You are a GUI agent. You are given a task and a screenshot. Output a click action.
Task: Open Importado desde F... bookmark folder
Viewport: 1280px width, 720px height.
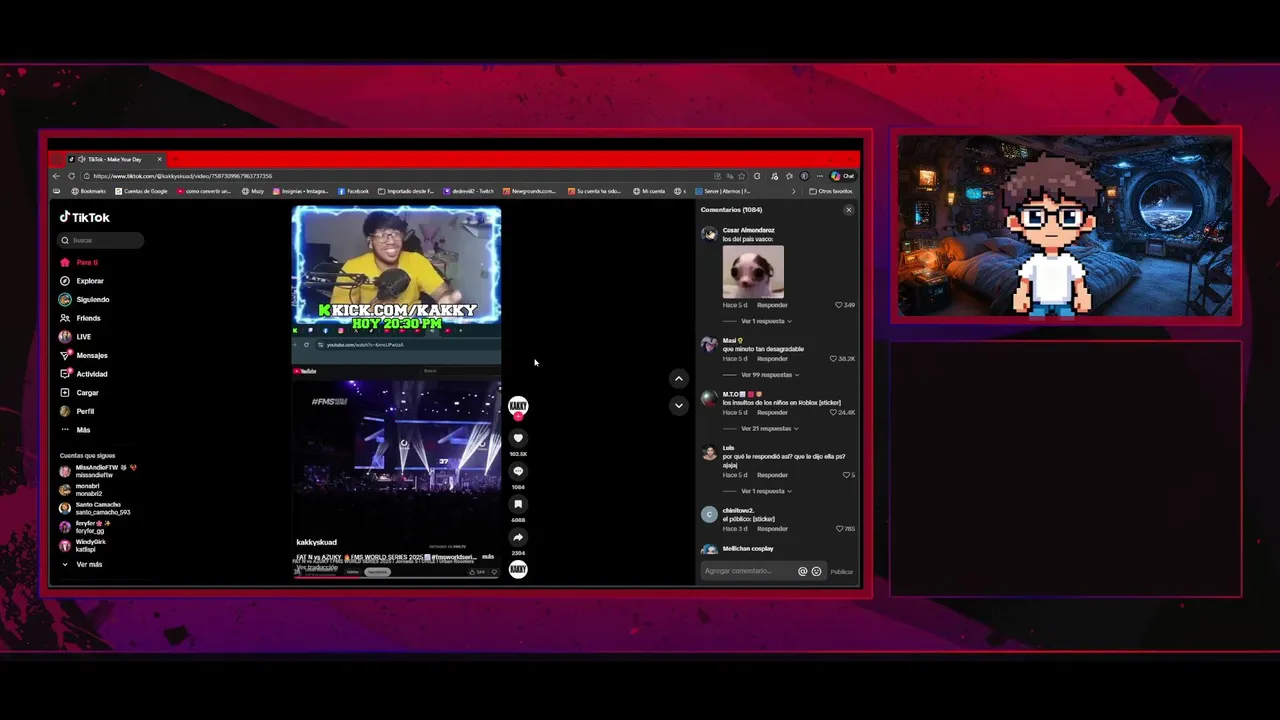[406, 191]
